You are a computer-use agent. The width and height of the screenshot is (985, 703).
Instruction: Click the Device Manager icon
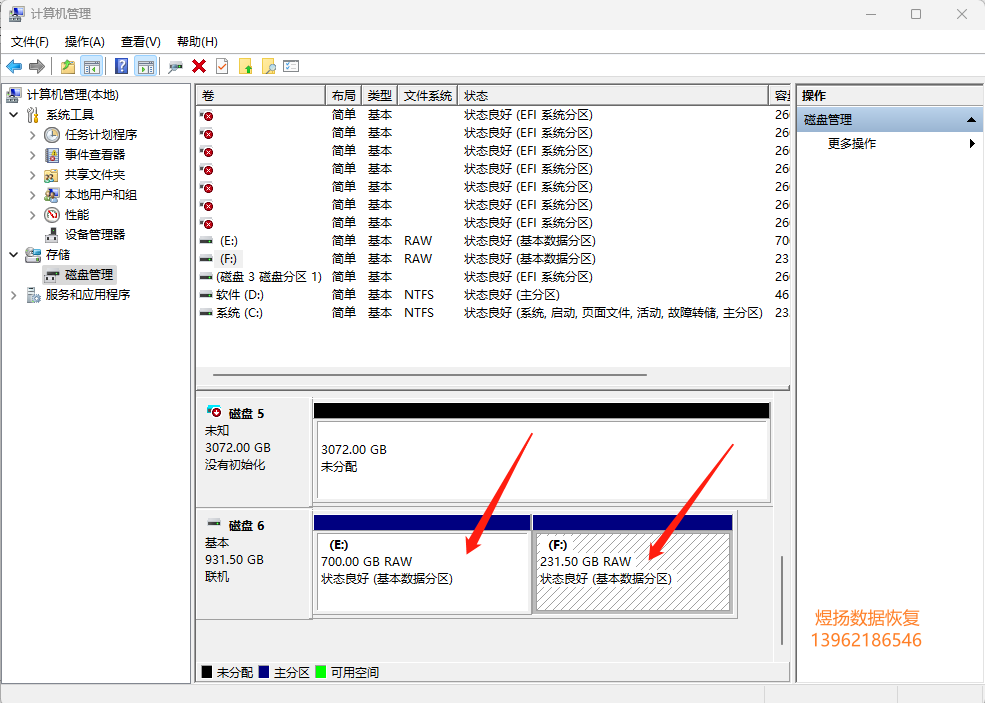52,235
